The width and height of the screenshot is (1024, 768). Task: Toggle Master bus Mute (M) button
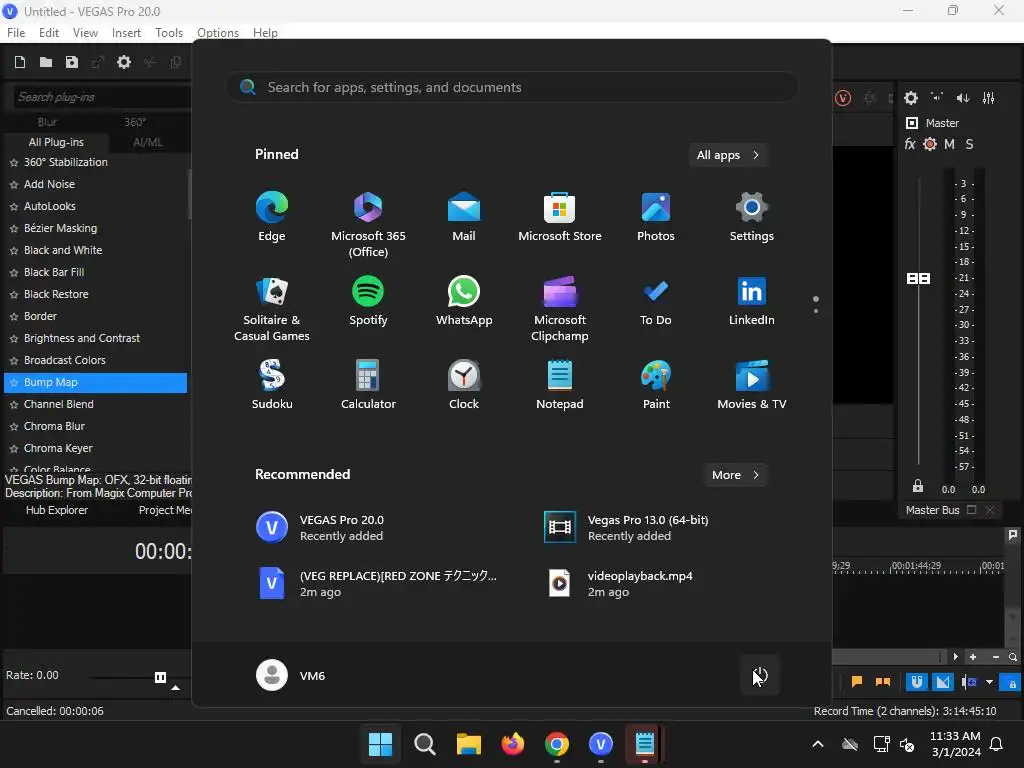pos(949,144)
